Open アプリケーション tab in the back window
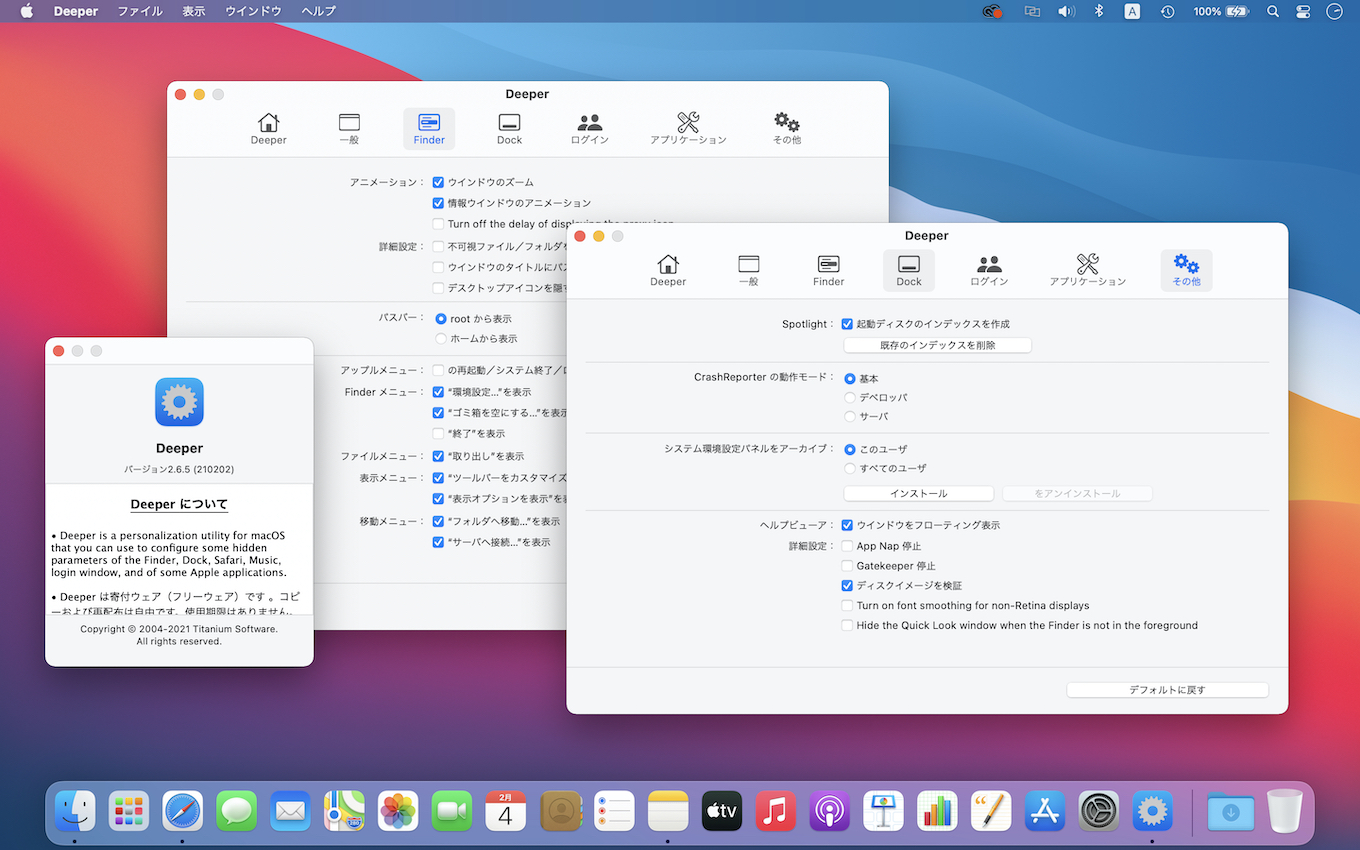The height and width of the screenshot is (850, 1360). pyautogui.click(x=688, y=128)
